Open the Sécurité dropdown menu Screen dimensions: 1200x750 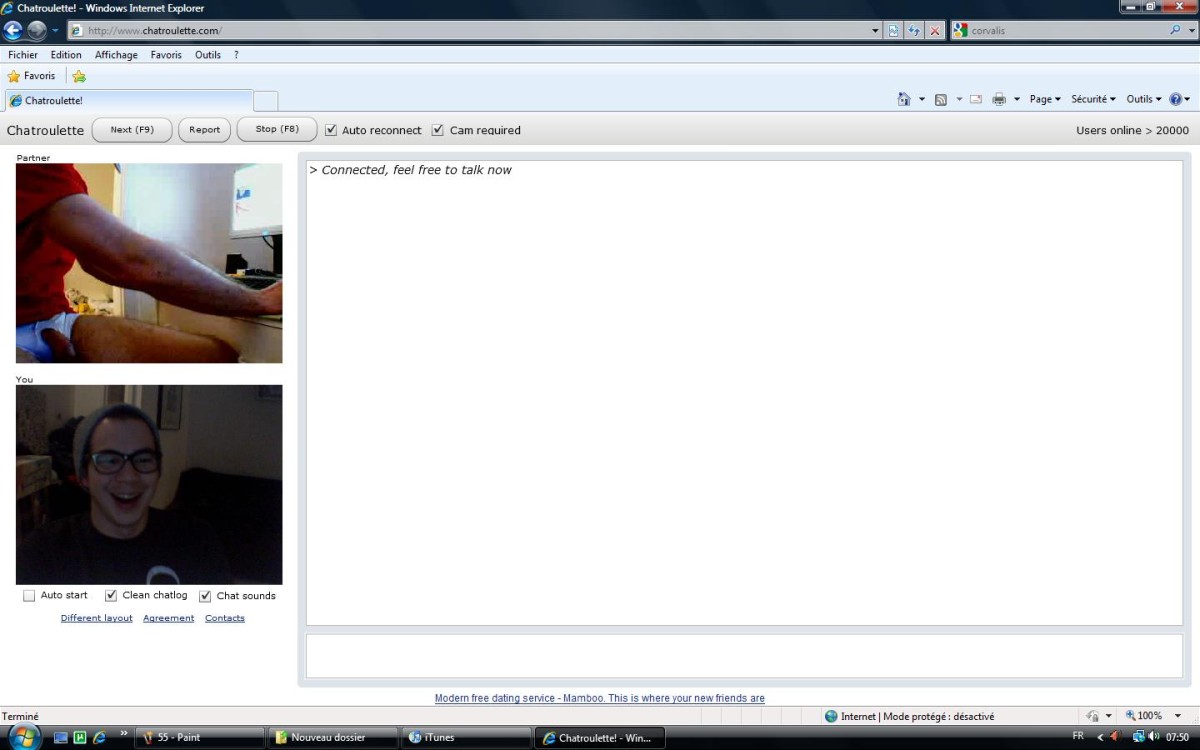coord(1093,99)
